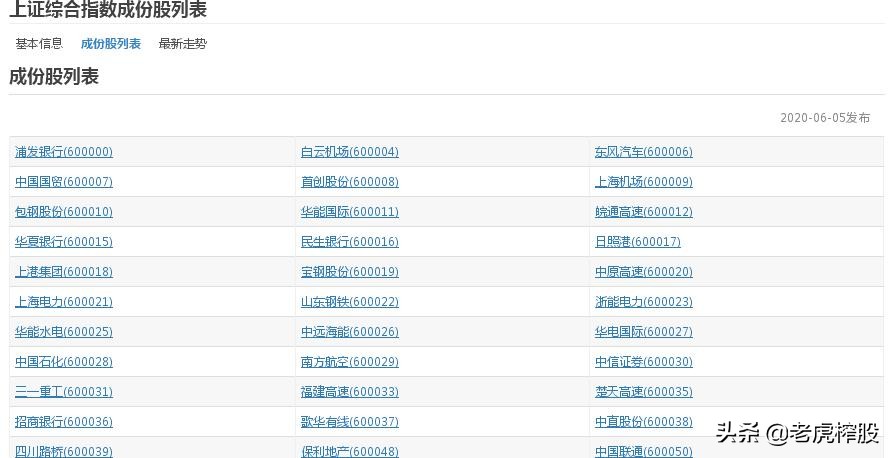Click the 成份股列表 section heading
This screenshot has height=458, width=893.
pyautogui.click(x=54, y=76)
